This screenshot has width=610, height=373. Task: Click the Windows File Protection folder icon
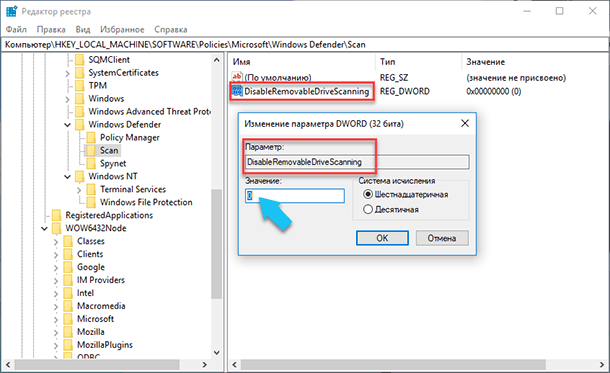click(91, 202)
